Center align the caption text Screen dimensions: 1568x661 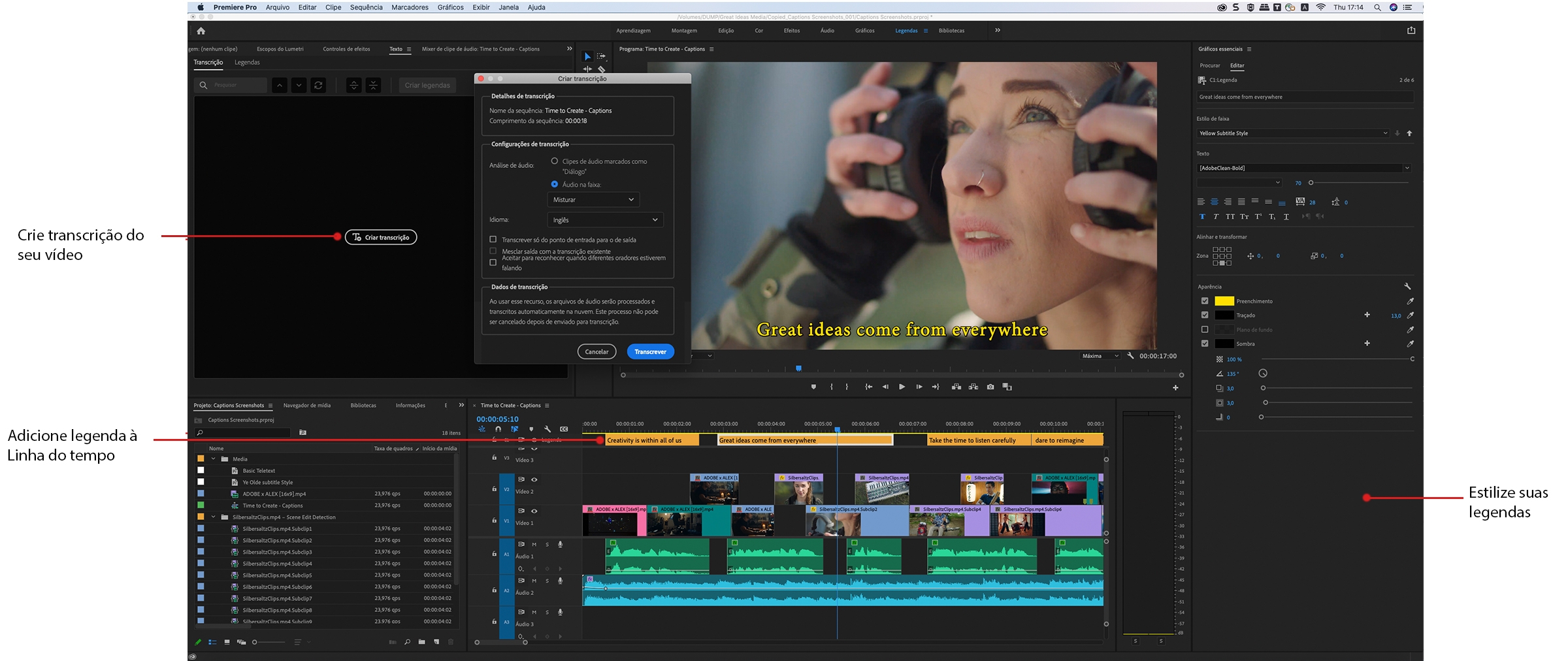[x=1215, y=202]
